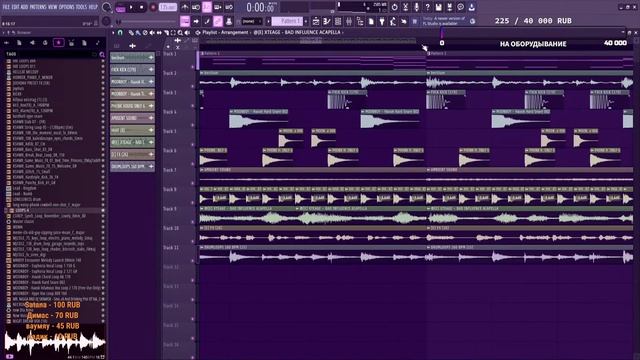Click the scissors audio editor icon

point(405,7)
